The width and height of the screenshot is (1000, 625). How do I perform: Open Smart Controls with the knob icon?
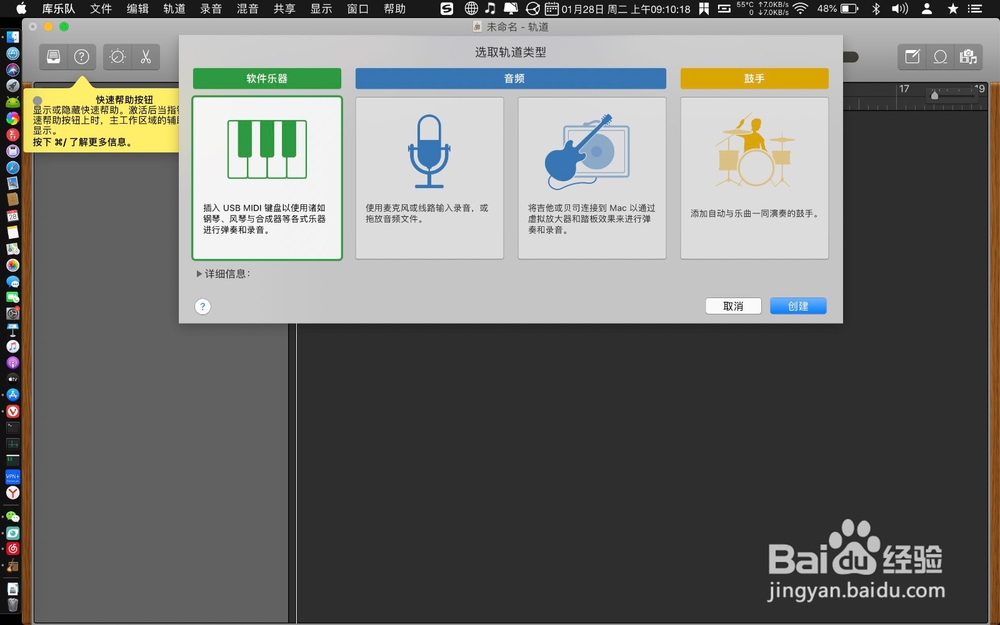pos(117,57)
